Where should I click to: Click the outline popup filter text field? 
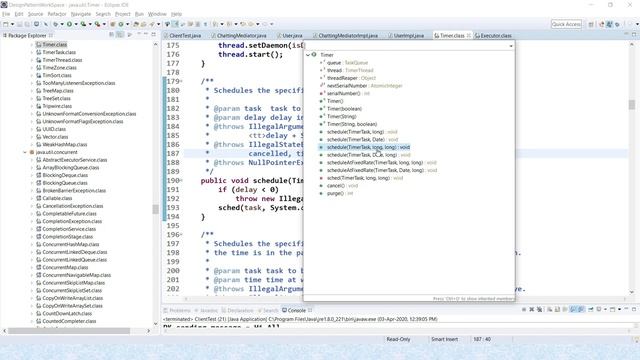(x=406, y=46)
